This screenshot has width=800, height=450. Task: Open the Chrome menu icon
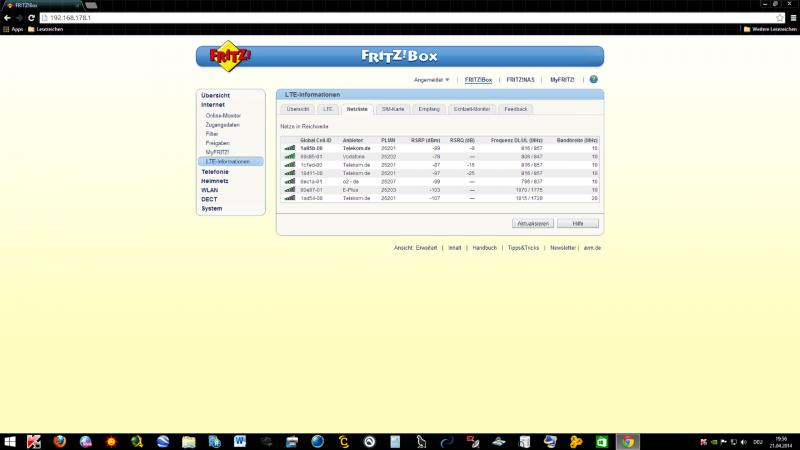point(793,18)
